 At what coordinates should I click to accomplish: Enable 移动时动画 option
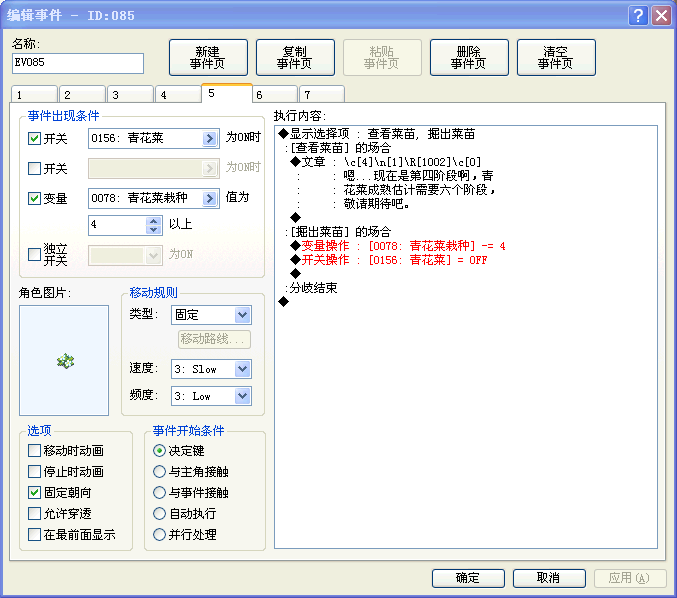click(x=34, y=451)
